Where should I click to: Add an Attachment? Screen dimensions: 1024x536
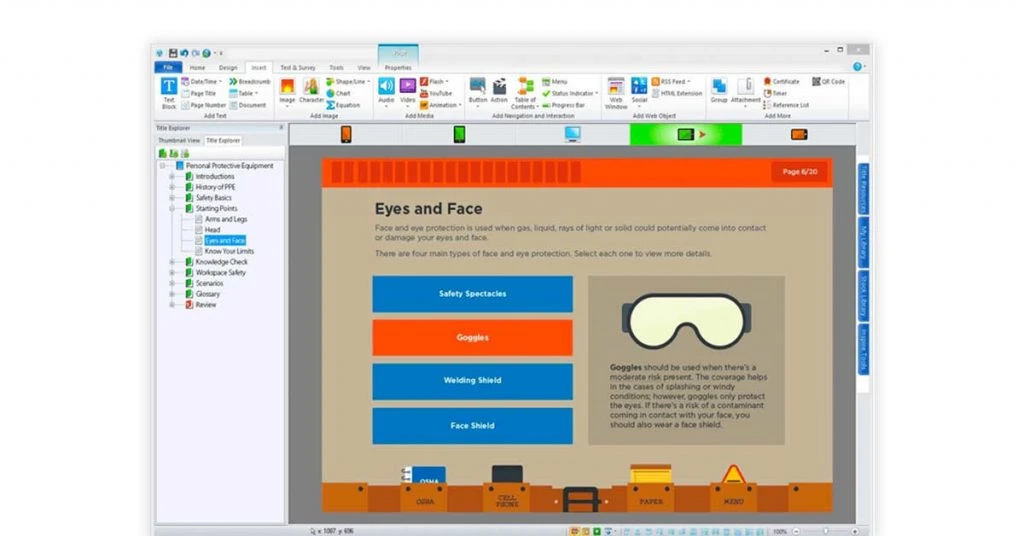coord(745,91)
